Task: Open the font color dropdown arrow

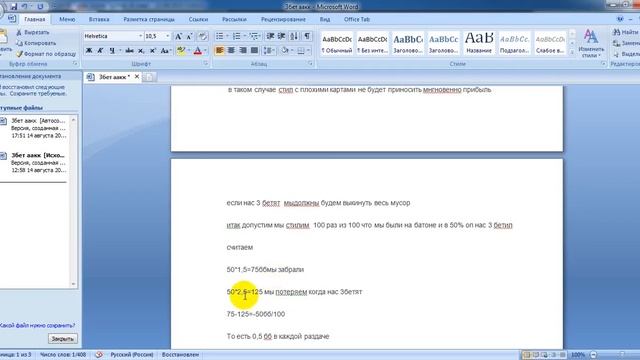Action: [205, 51]
